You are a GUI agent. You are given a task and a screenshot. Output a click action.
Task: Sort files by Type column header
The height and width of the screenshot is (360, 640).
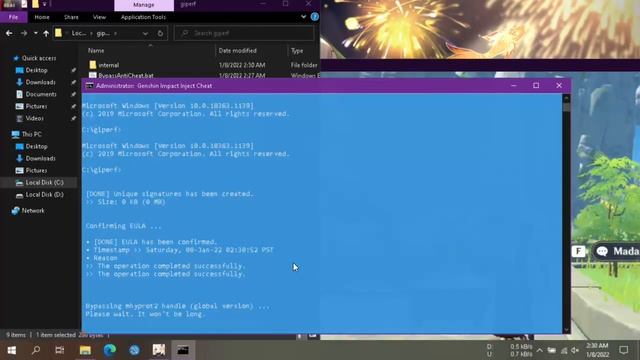297,51
